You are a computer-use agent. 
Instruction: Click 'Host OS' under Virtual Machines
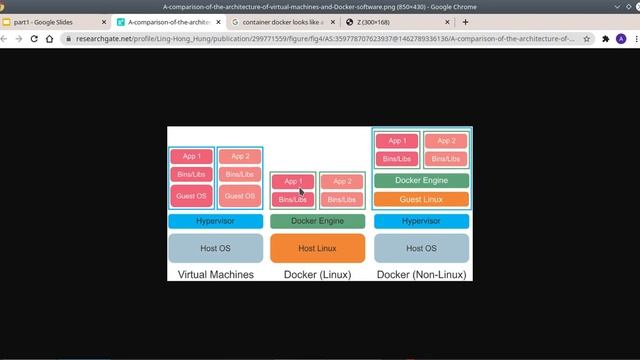pyautogui.click(x=216, y=248)
